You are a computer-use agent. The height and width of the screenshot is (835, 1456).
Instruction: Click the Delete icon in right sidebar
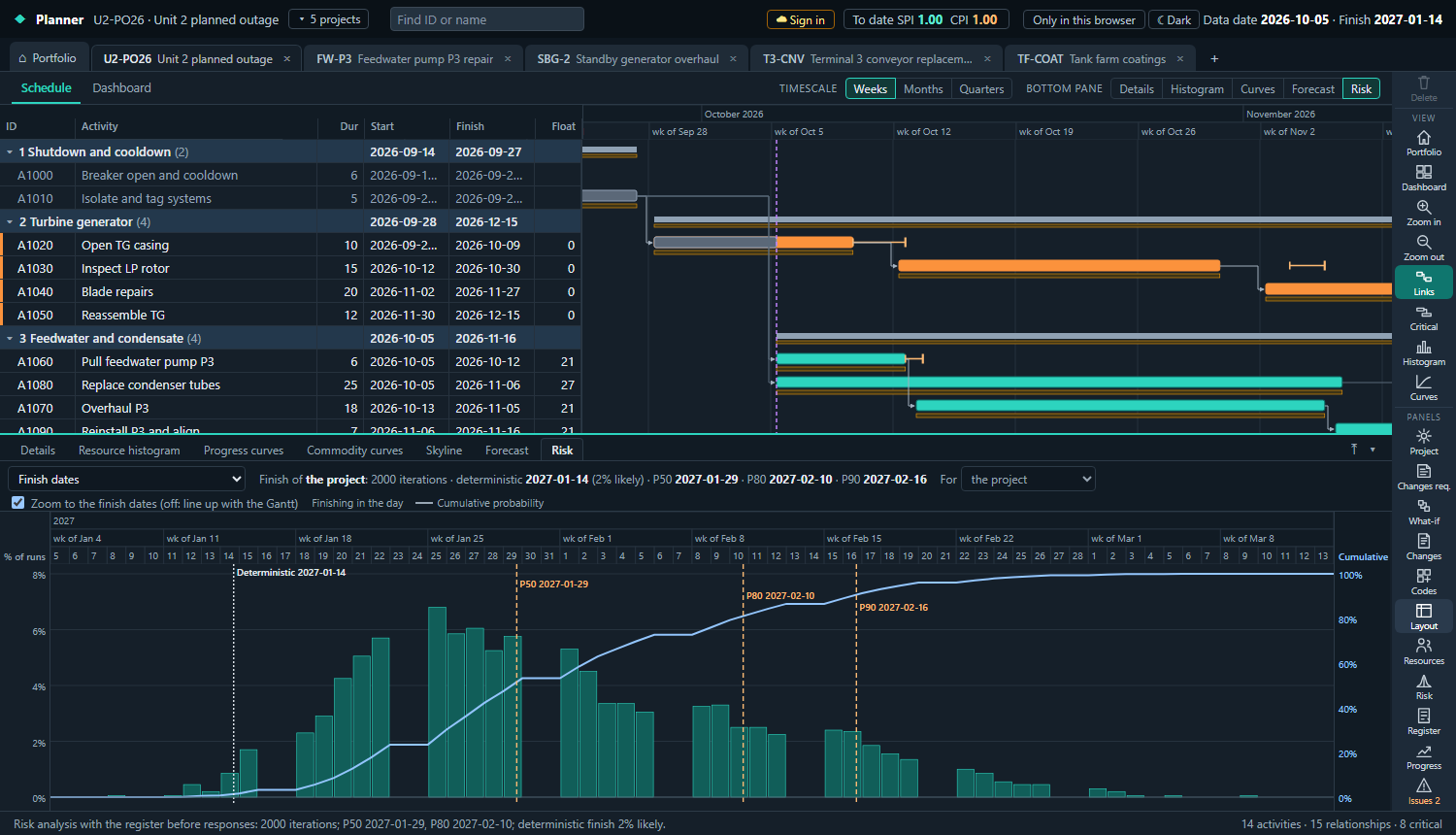[1424, 88]
